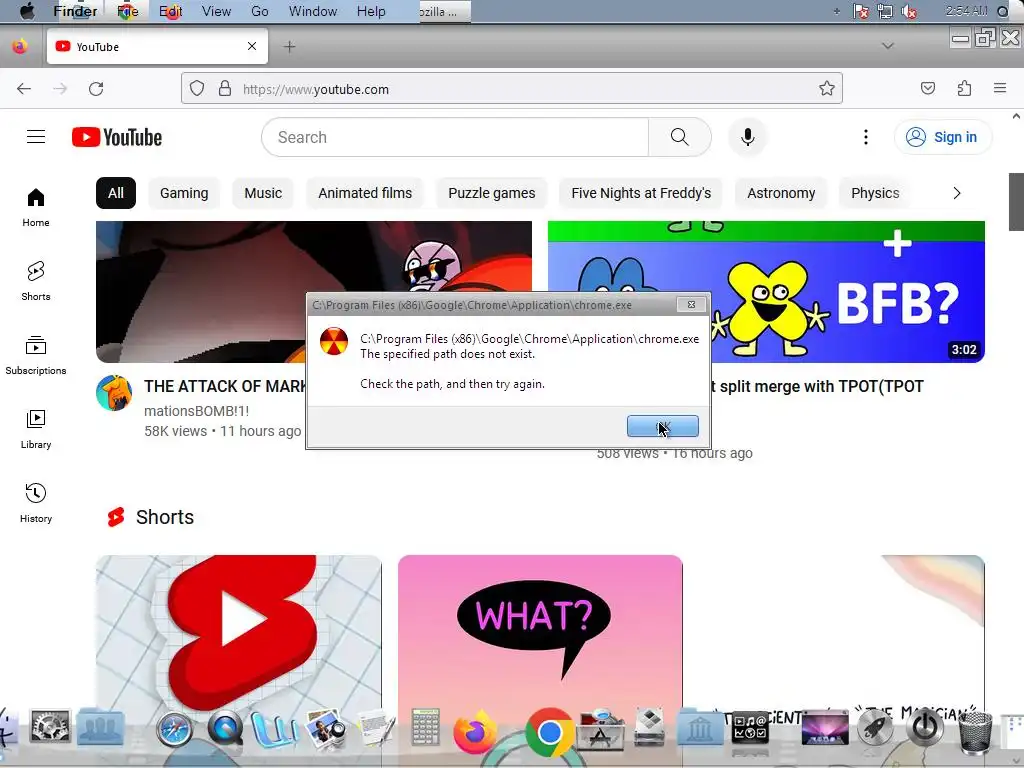
Task: Open History in the YouTube sidebar
Action: point(36,503)
